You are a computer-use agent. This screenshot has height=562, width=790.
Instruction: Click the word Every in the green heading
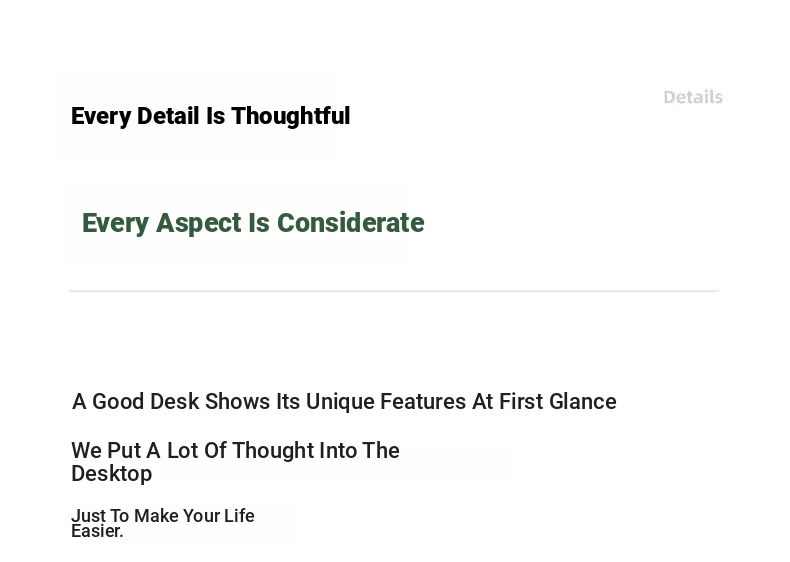pos(115,224)
